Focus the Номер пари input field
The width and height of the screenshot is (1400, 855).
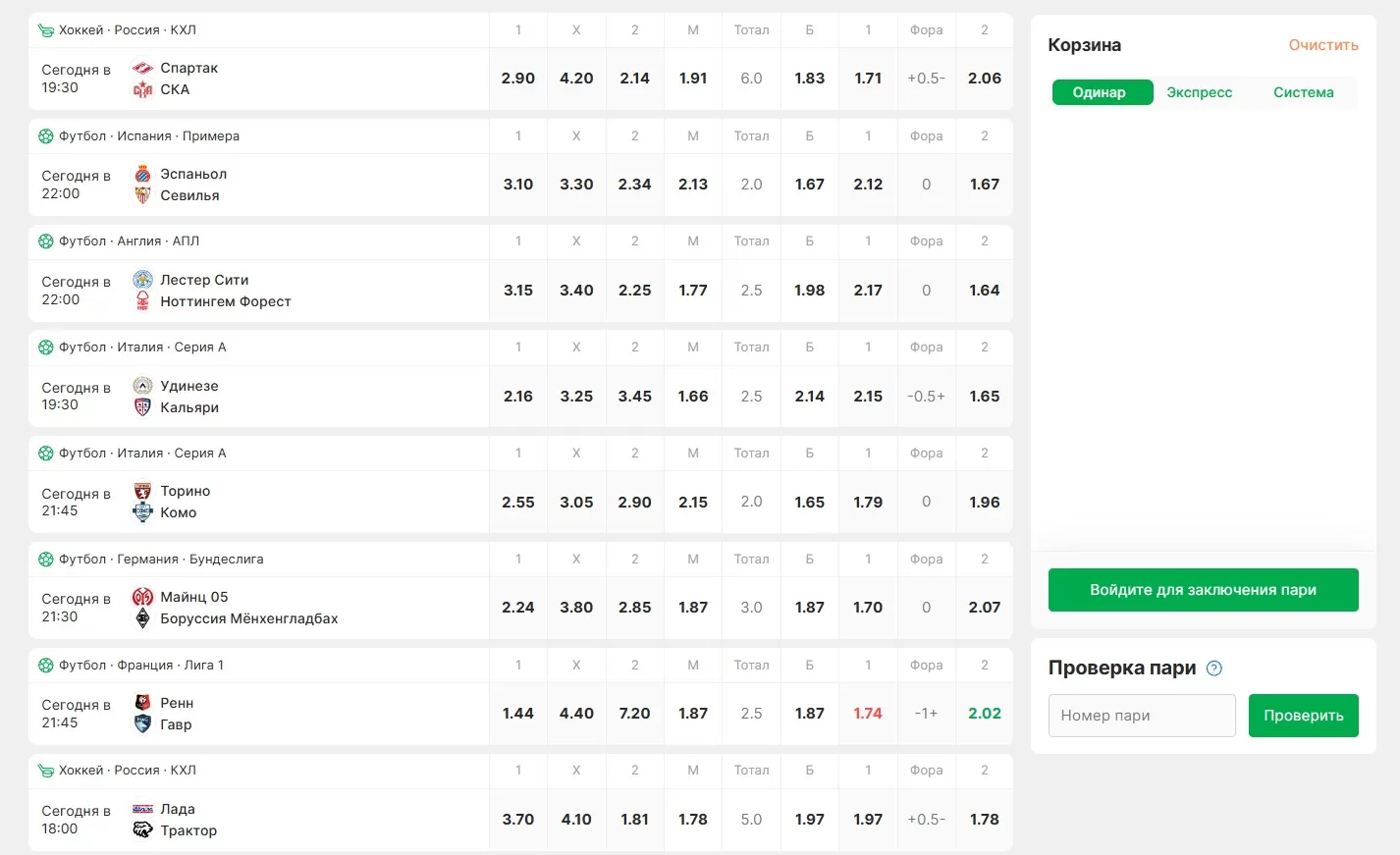click(1142, 716)
